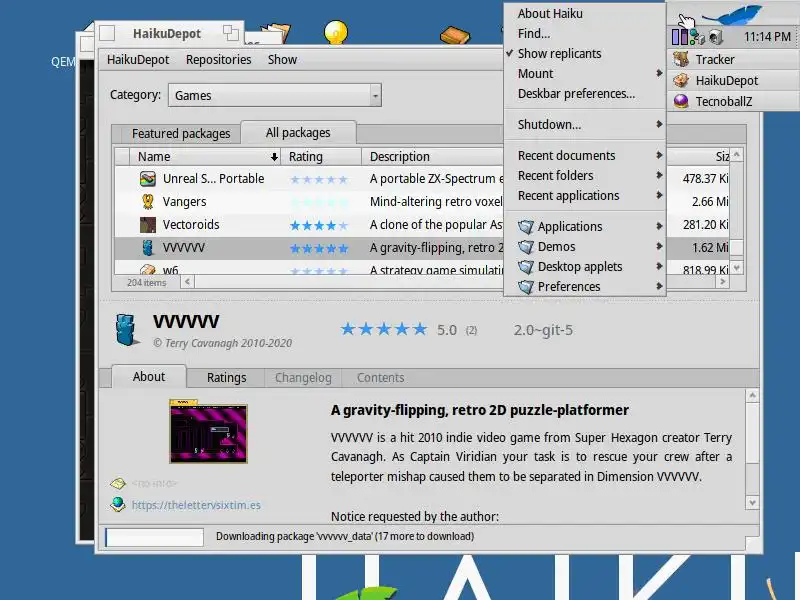Click the volume tray icon
Screen dimensions: 800x600
tap(715, 37)
